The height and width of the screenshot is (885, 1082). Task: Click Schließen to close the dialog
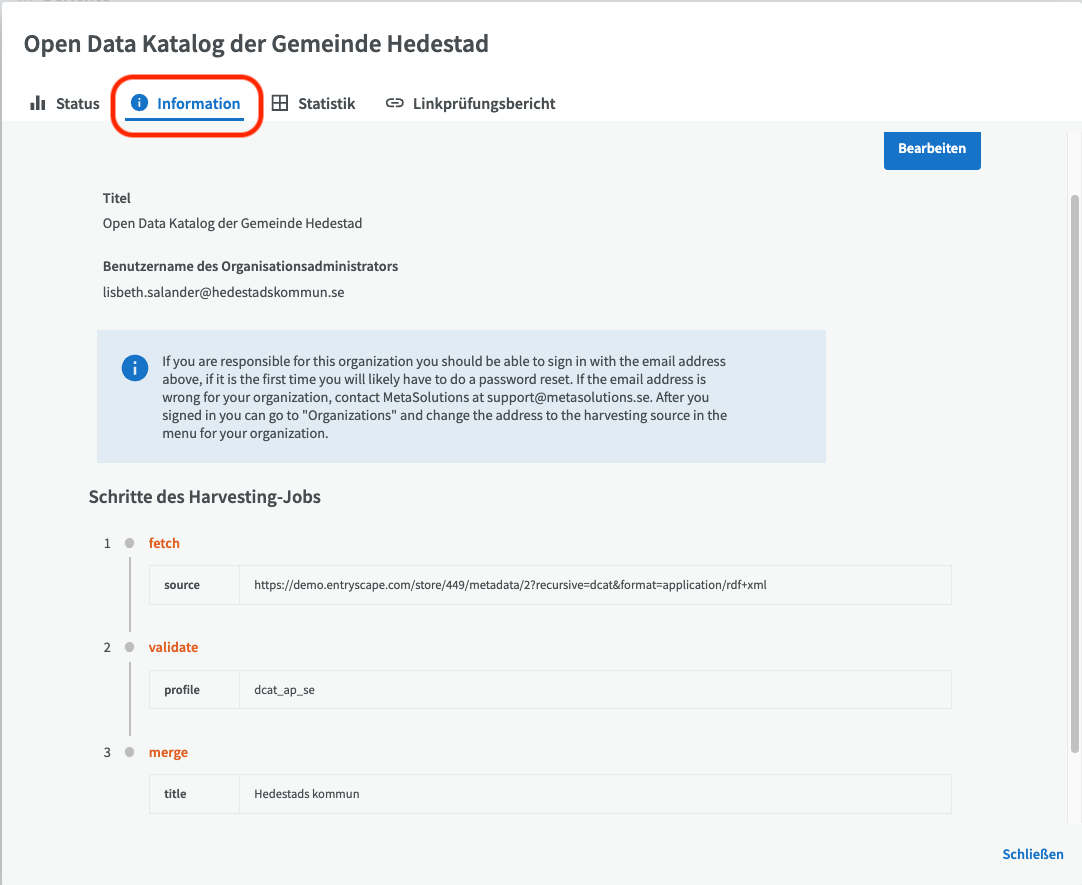coord(1033,854)
